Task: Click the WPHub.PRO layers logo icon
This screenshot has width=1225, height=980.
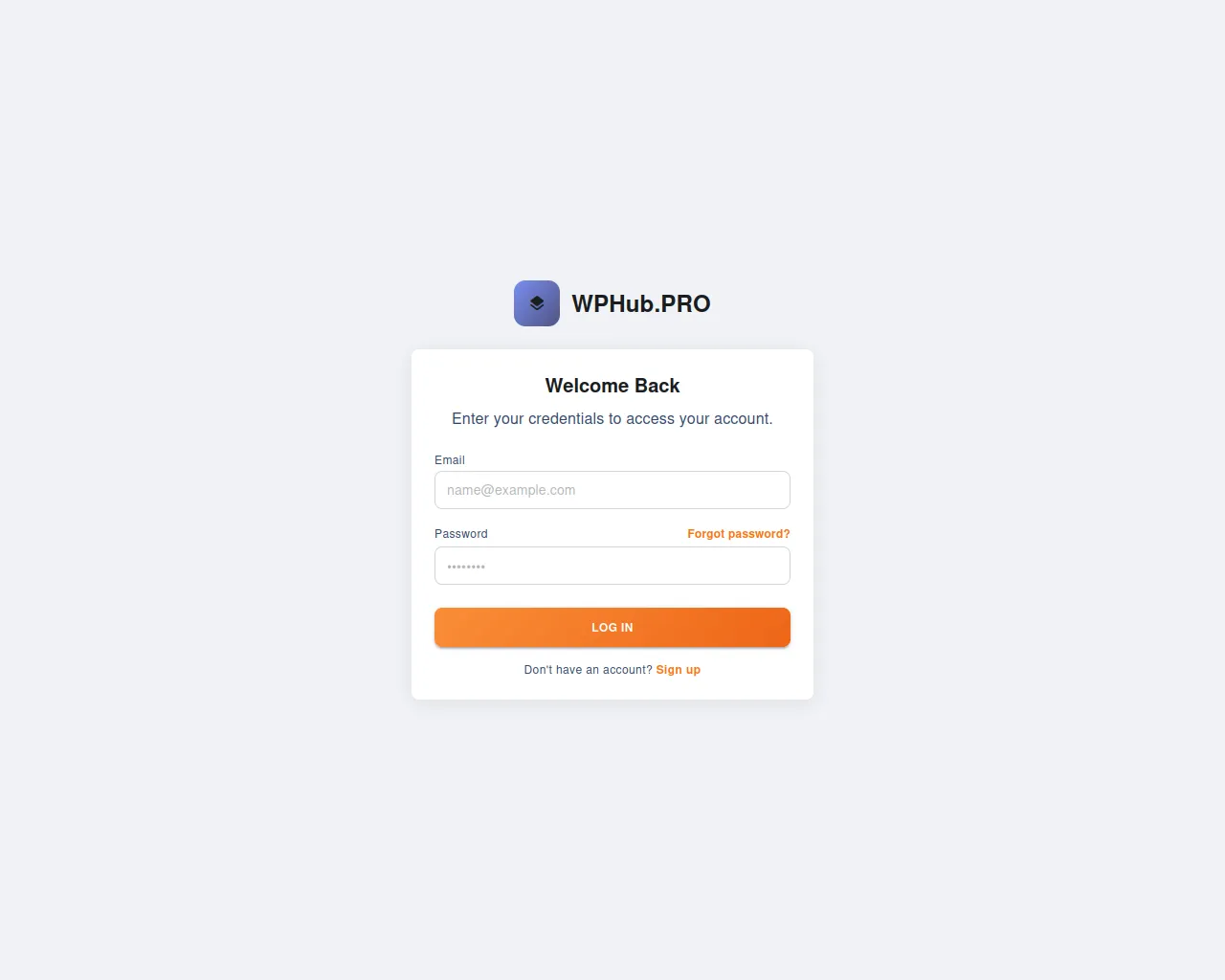Action: click(537, 303)
